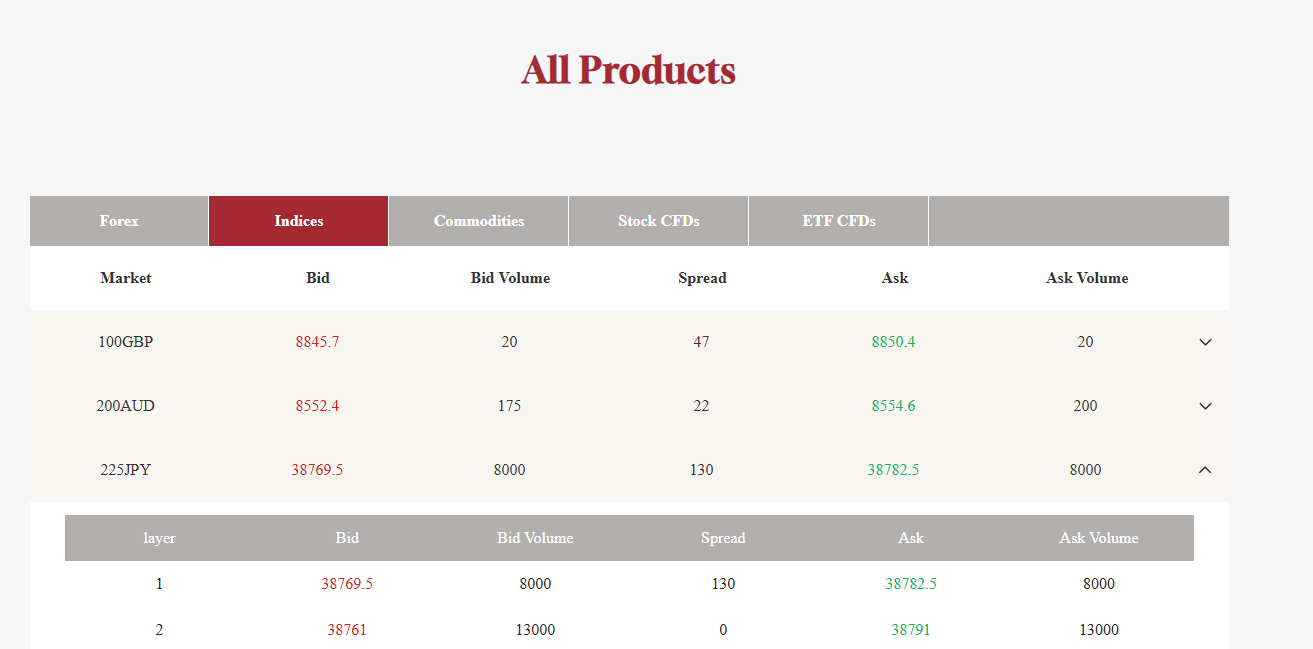Select the 225JPY market name

point(126,470)
